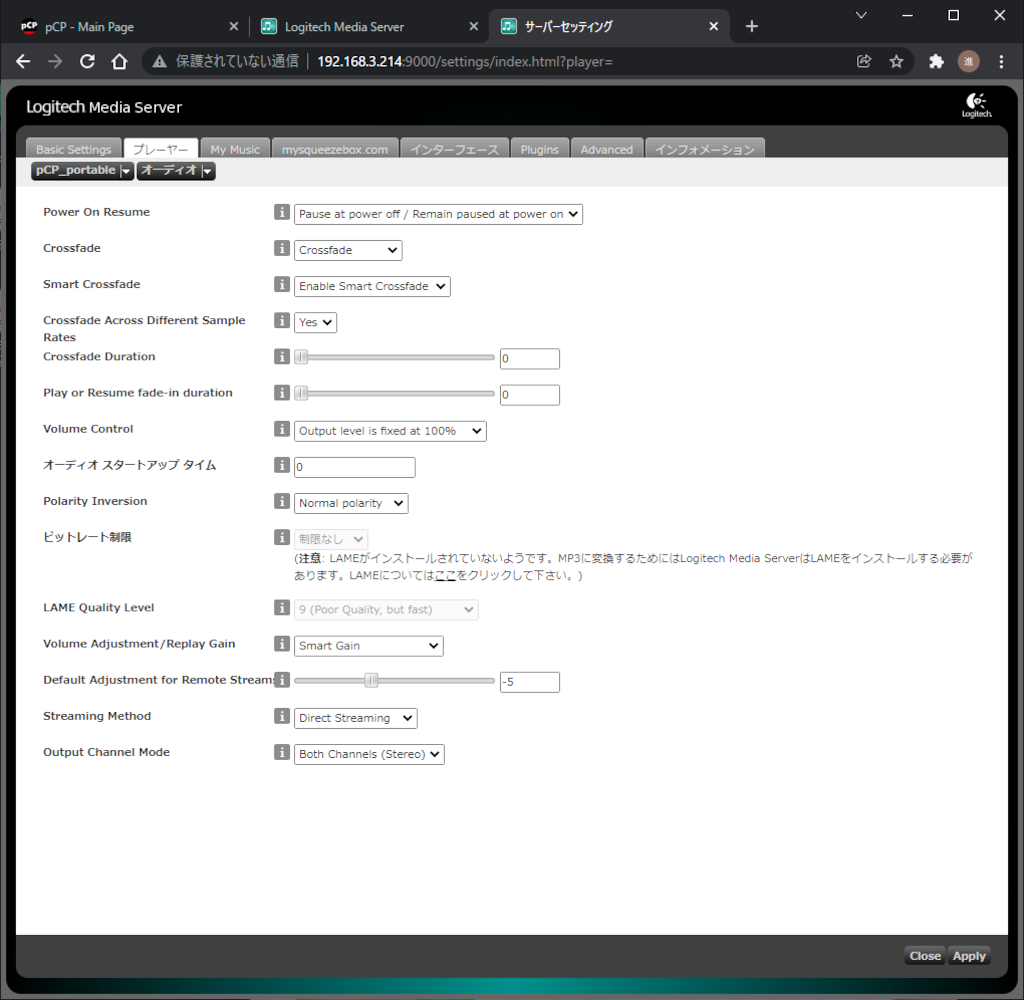
Task: Open the browser profile avatar
Action: coord(968,61)
